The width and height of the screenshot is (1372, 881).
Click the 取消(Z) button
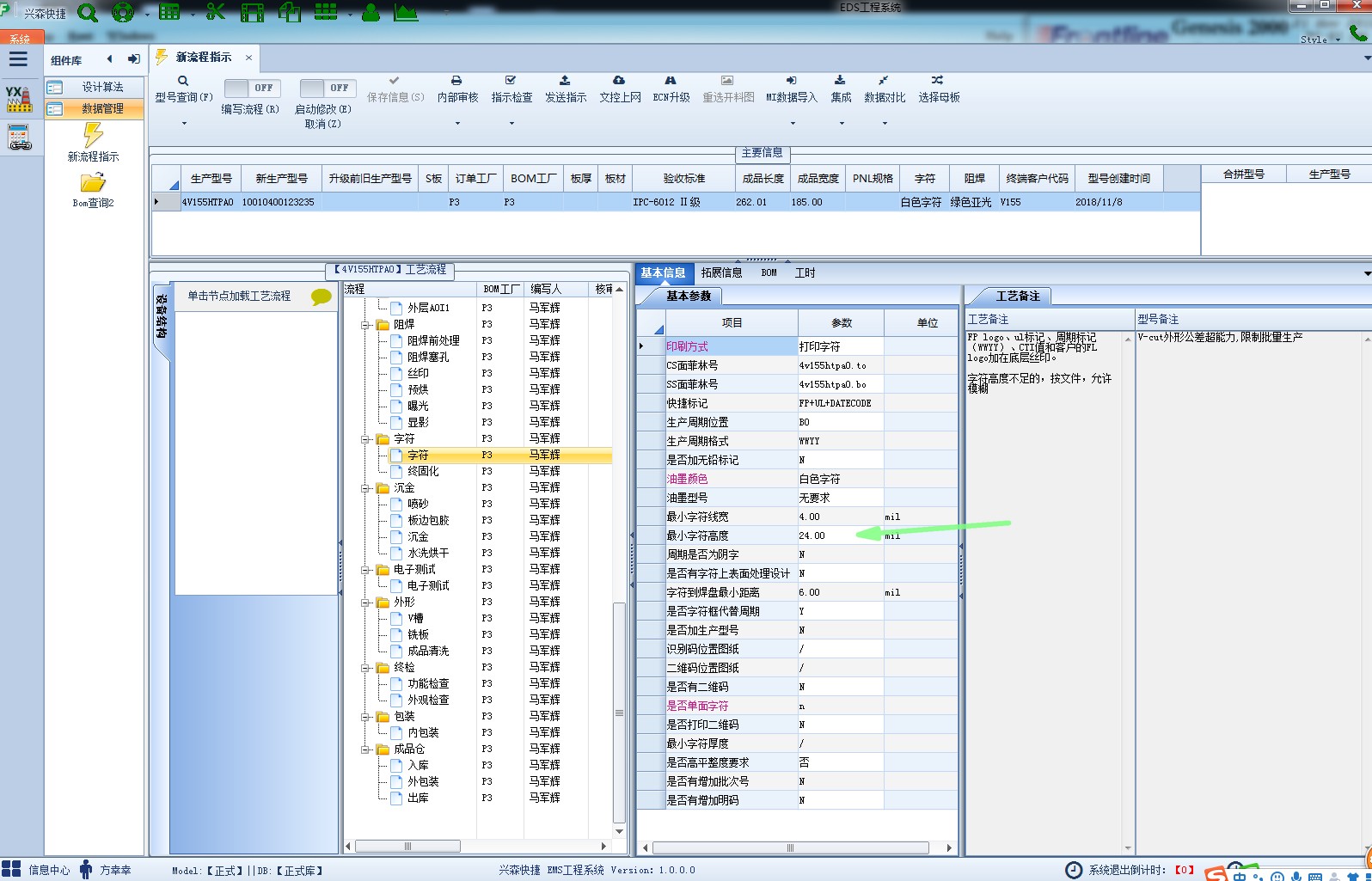[x=323, y=124]
